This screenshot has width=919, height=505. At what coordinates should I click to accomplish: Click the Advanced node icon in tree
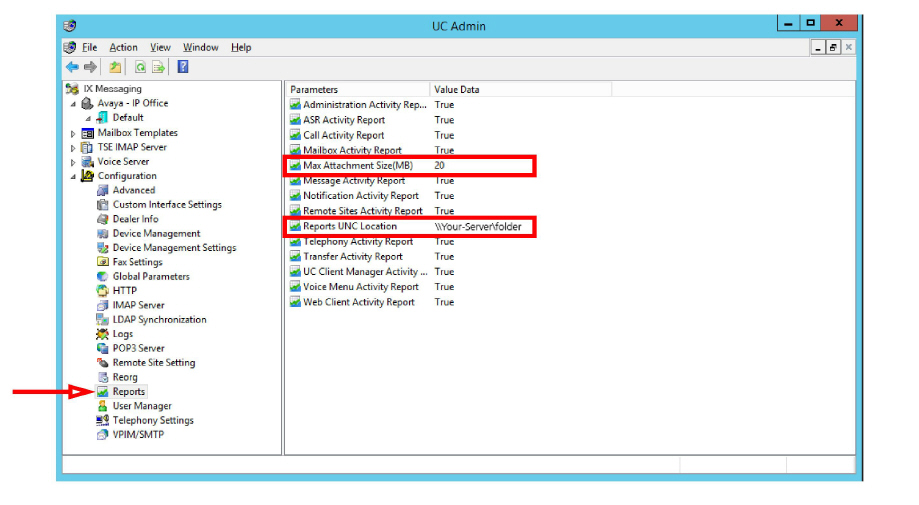(x=103, y=190)
